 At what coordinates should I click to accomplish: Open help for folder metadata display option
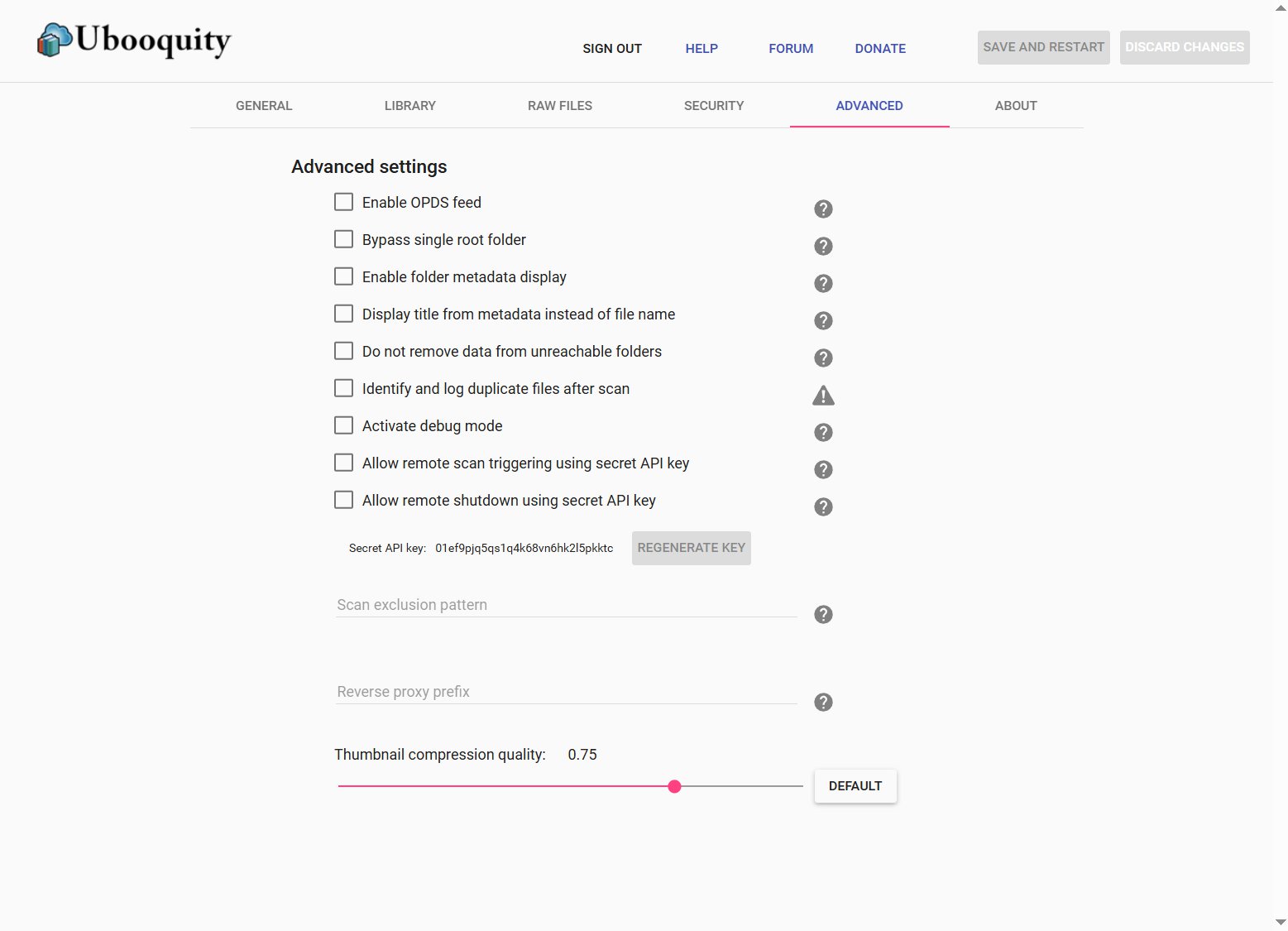(822, 283)
